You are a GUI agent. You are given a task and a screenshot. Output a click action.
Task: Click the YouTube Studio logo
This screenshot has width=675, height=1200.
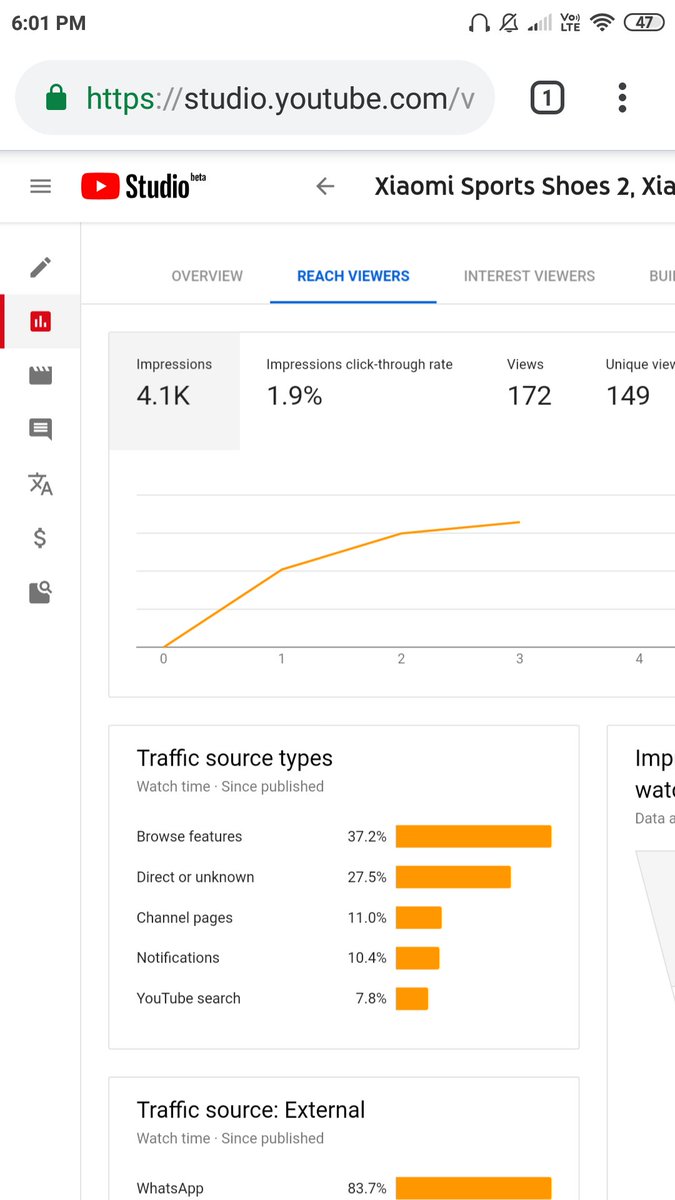144,186
